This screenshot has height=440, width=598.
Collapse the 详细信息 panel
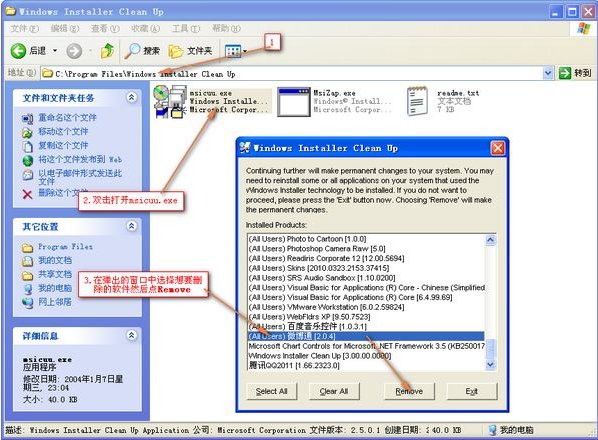[131, 336]
